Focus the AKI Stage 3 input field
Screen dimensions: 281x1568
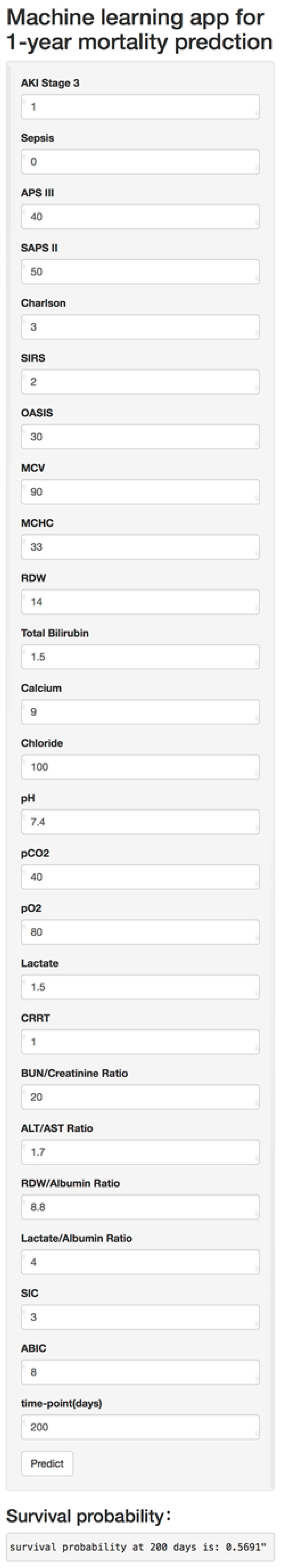coord(140,107)
